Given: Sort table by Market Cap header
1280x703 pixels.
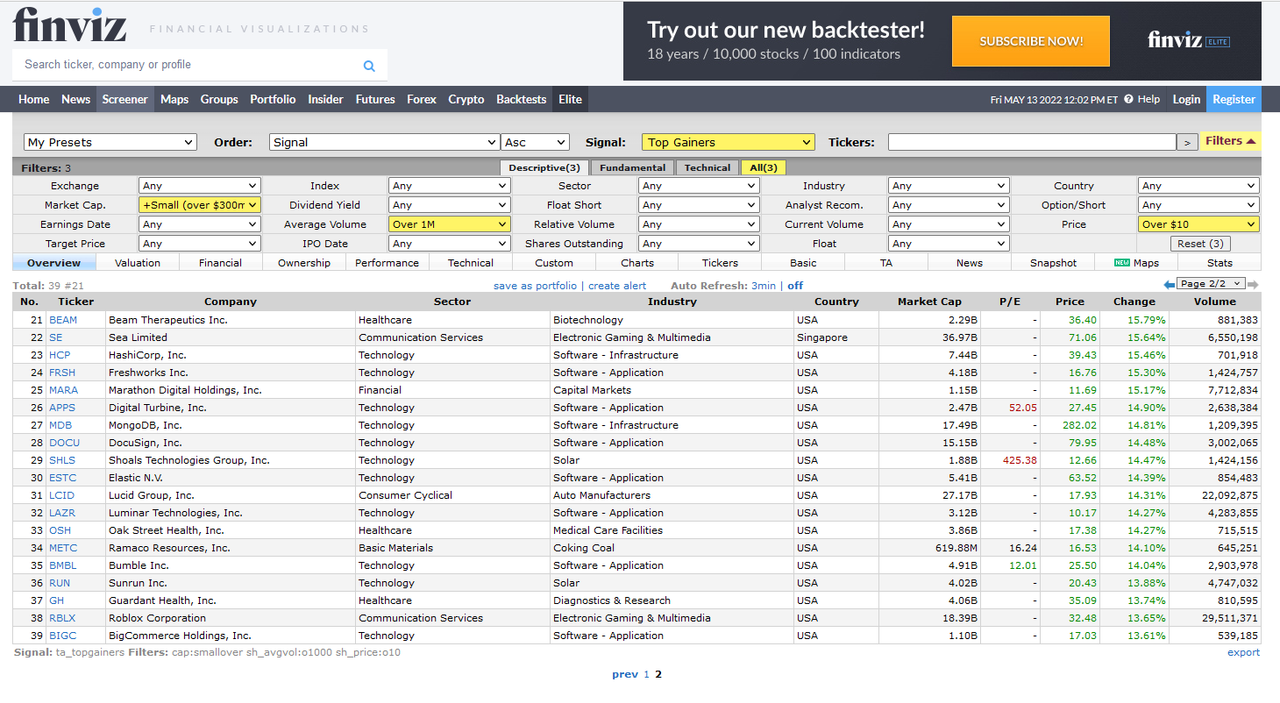Looking at the screenshot, I should pos(929,301).
